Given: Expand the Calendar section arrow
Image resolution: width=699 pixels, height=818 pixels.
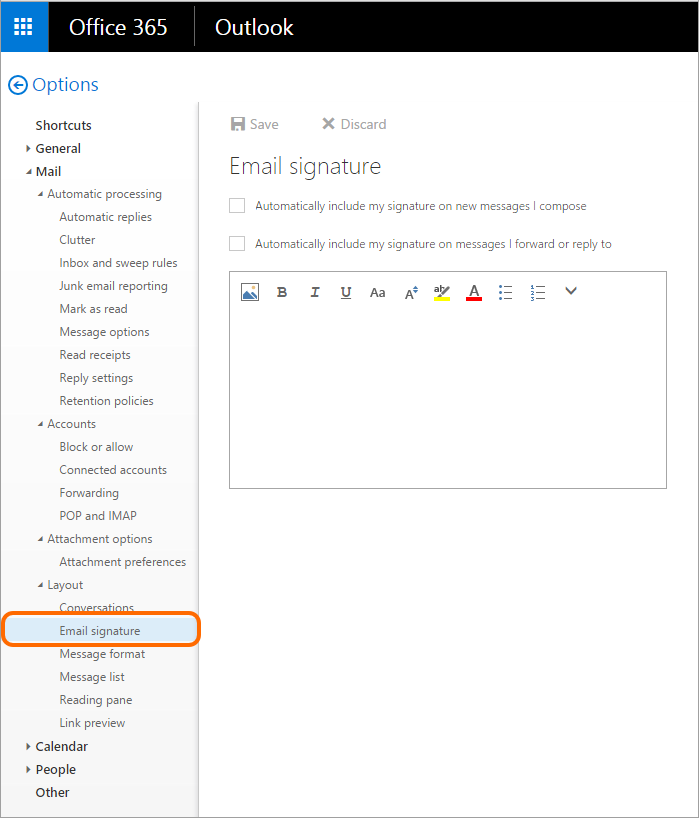Looking at the screenshot, I should 28,747.
